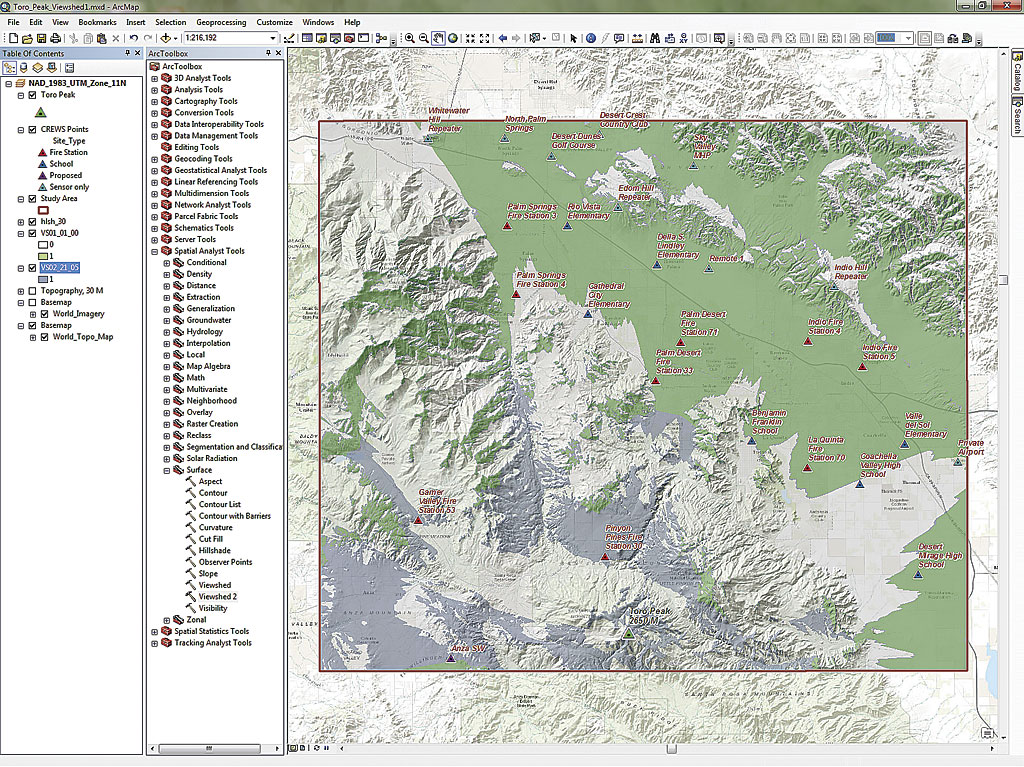
Task: Select the Zoom In tool
Action: 410,38
